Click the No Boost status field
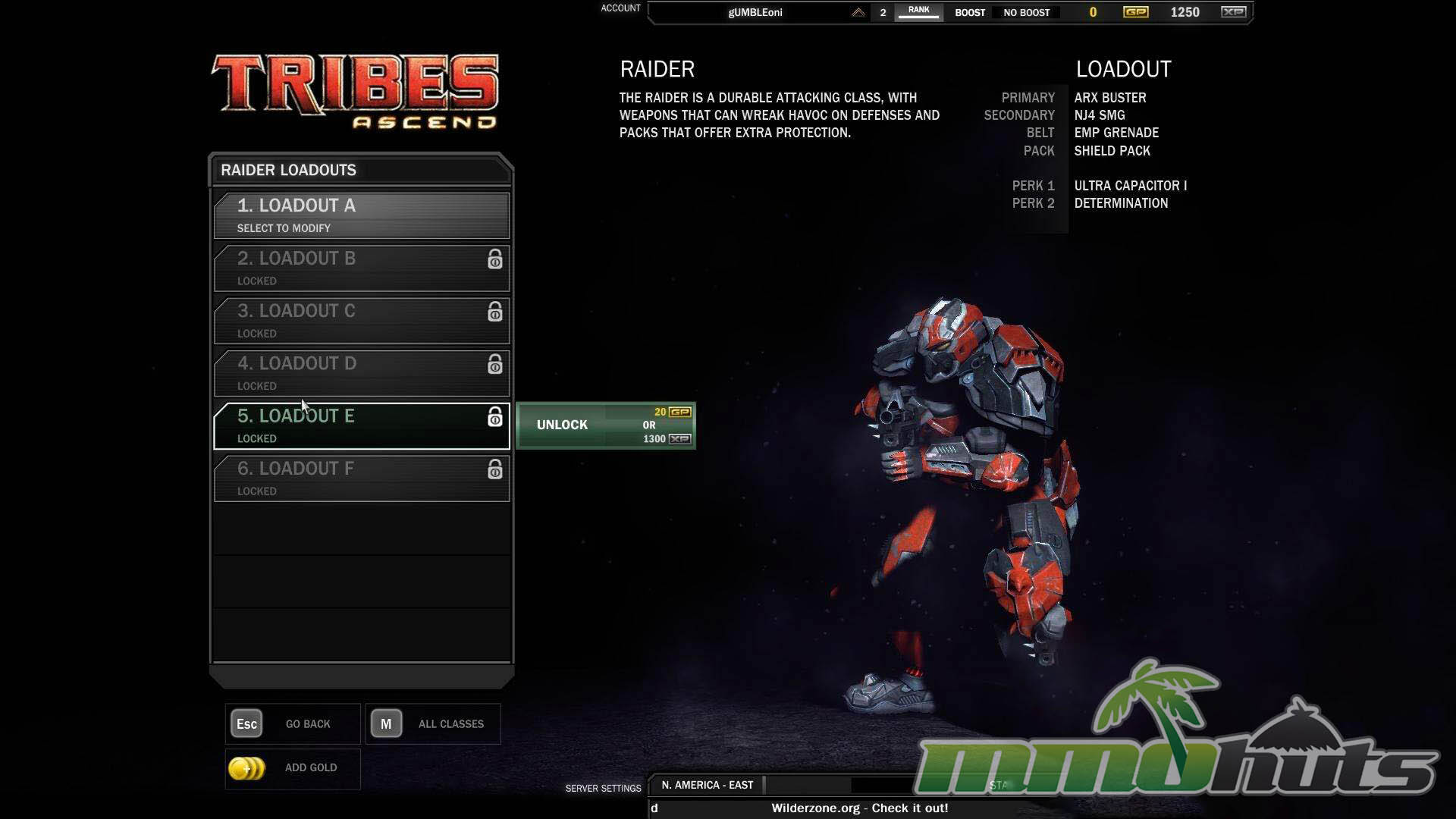 pos(1026,13)
